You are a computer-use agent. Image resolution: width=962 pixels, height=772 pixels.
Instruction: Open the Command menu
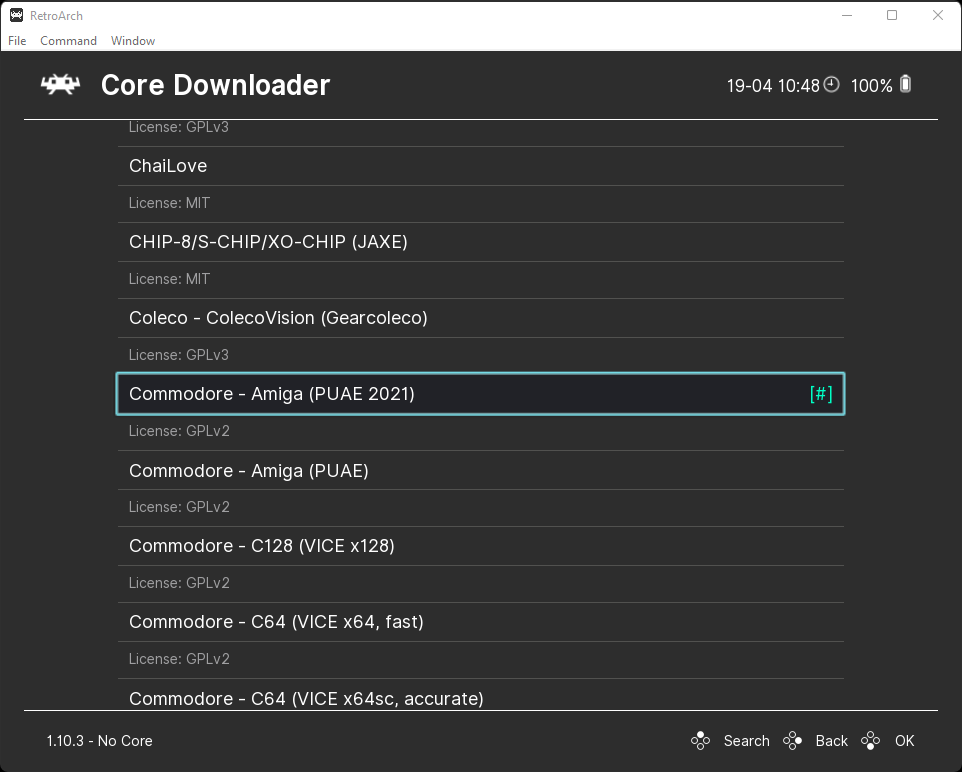point(68,41)
